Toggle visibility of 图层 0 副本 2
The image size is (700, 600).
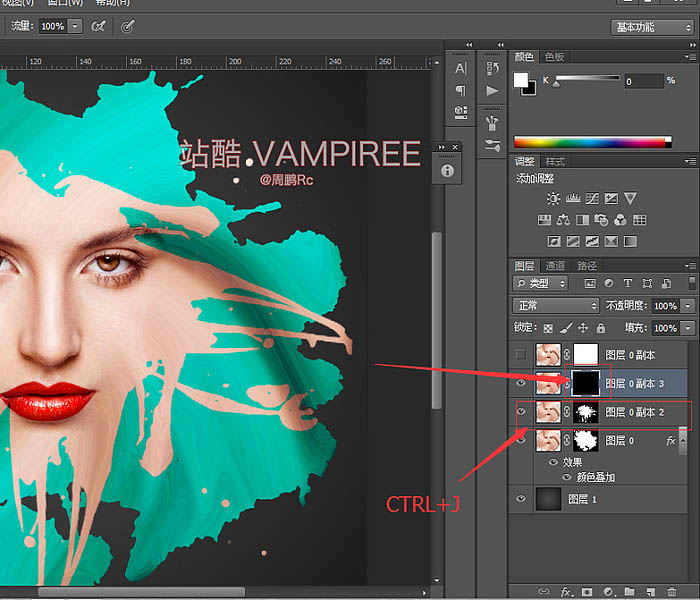click(x=519, y=411)
